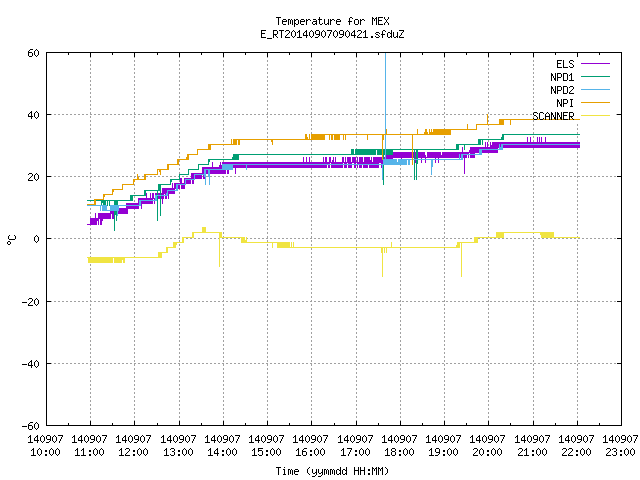Click the x-axis tick label 15:00
The image size is (640, 480).
[267, 452]
